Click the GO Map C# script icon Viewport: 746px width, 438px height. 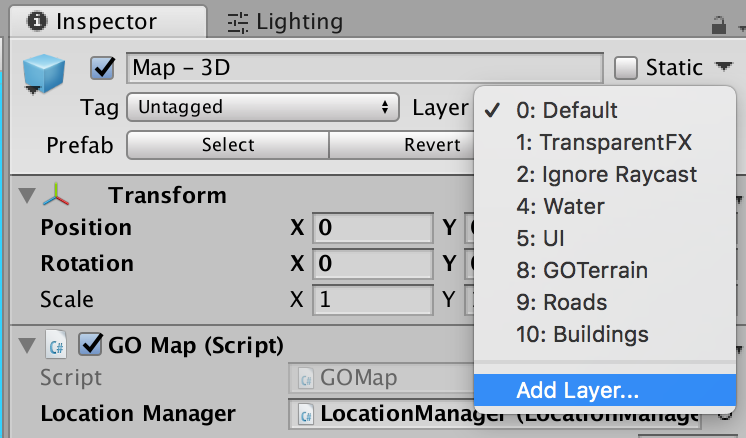56,345
